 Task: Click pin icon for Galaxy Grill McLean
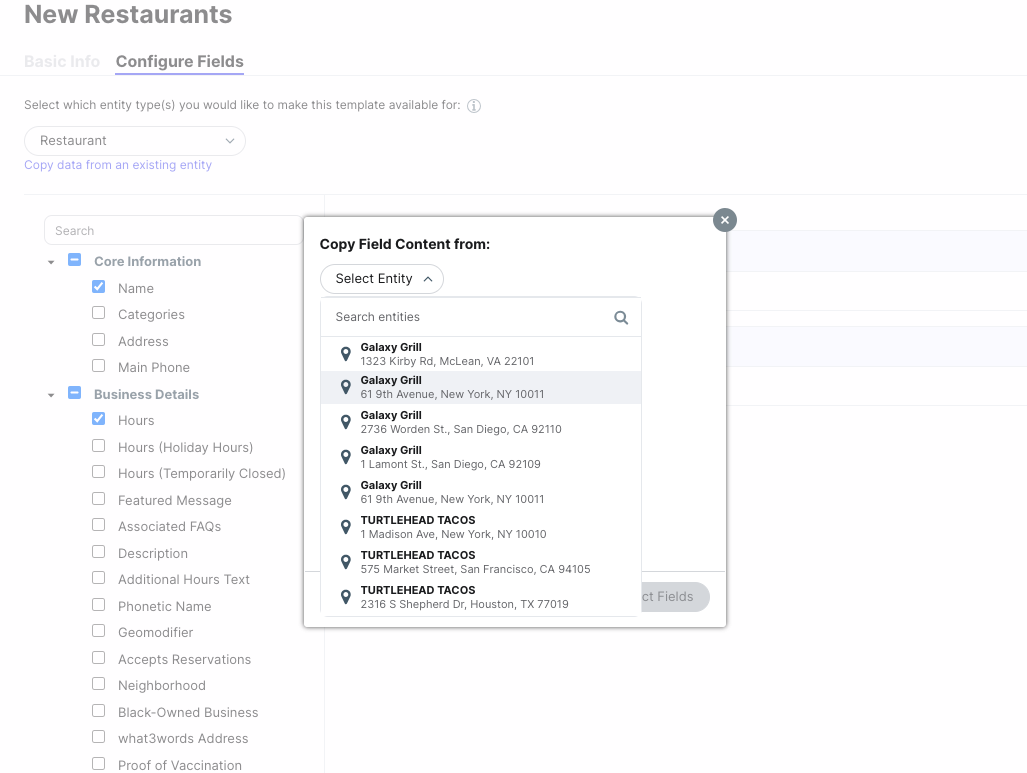click(346, 354)
